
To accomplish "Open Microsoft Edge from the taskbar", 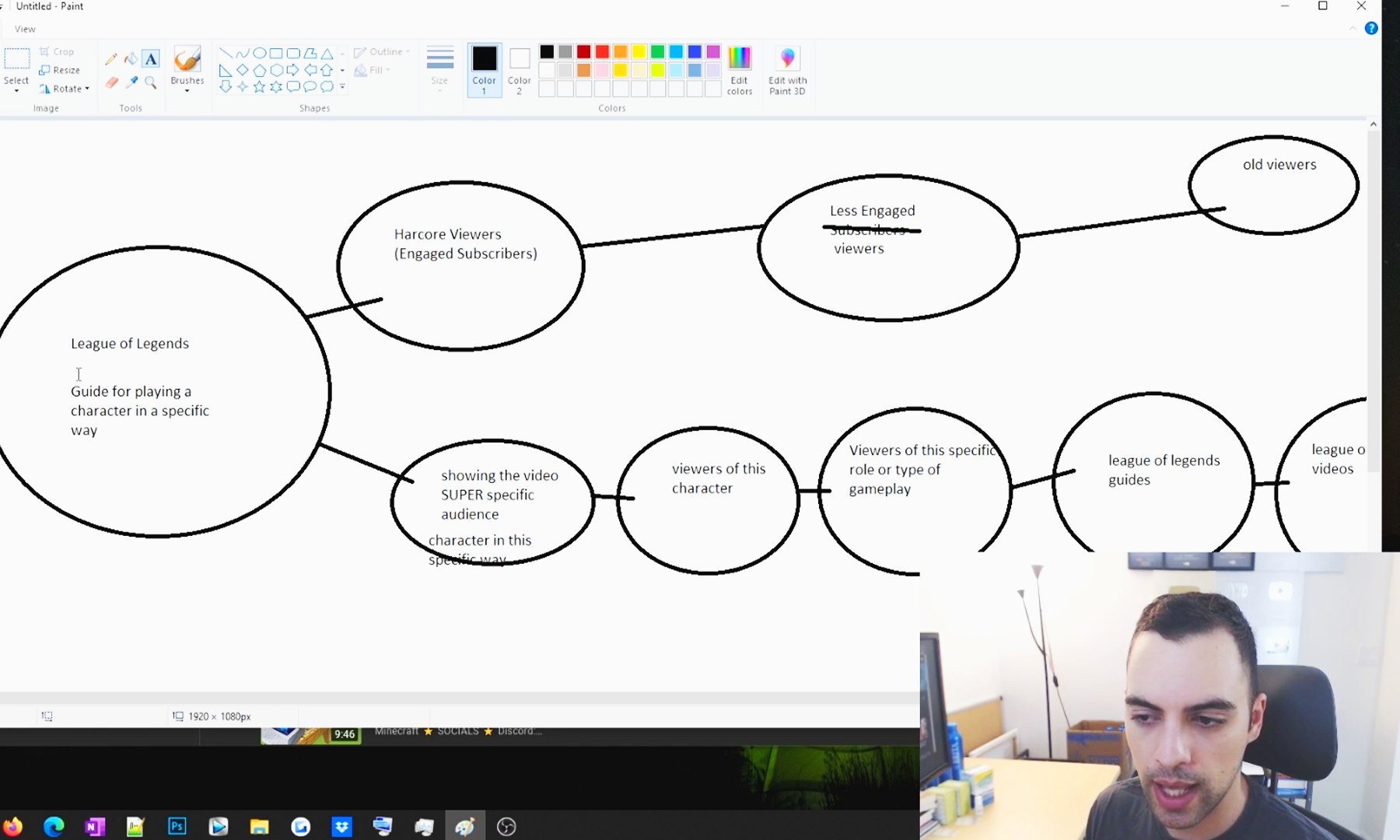I will (x=54, y=826).
